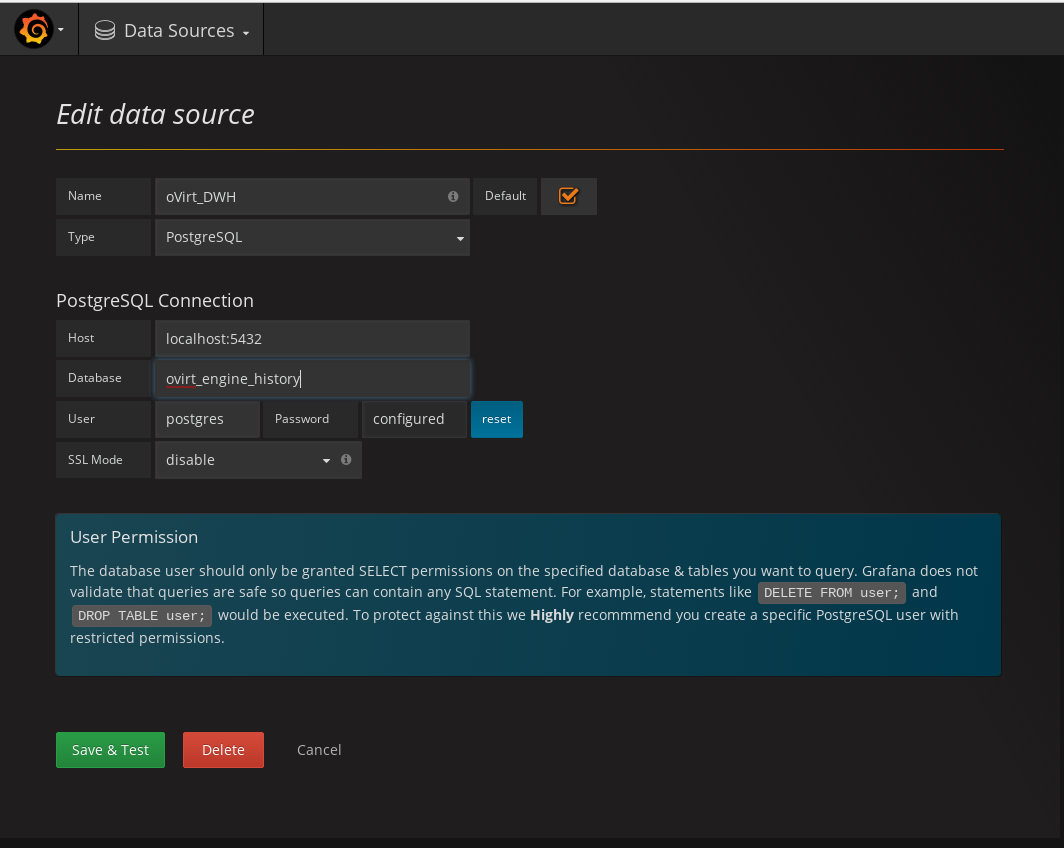Click the DROP TABLE user; code snippet

point(141,616)
